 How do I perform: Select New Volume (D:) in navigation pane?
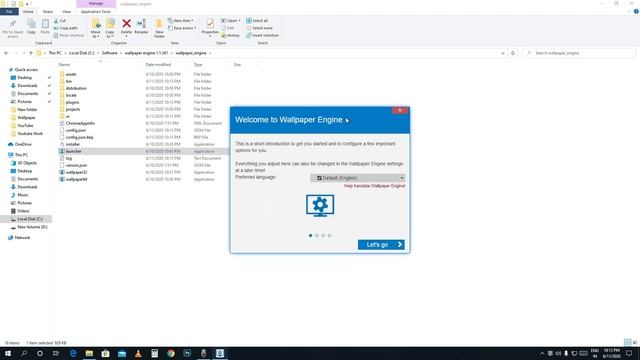tap(32, 227)
